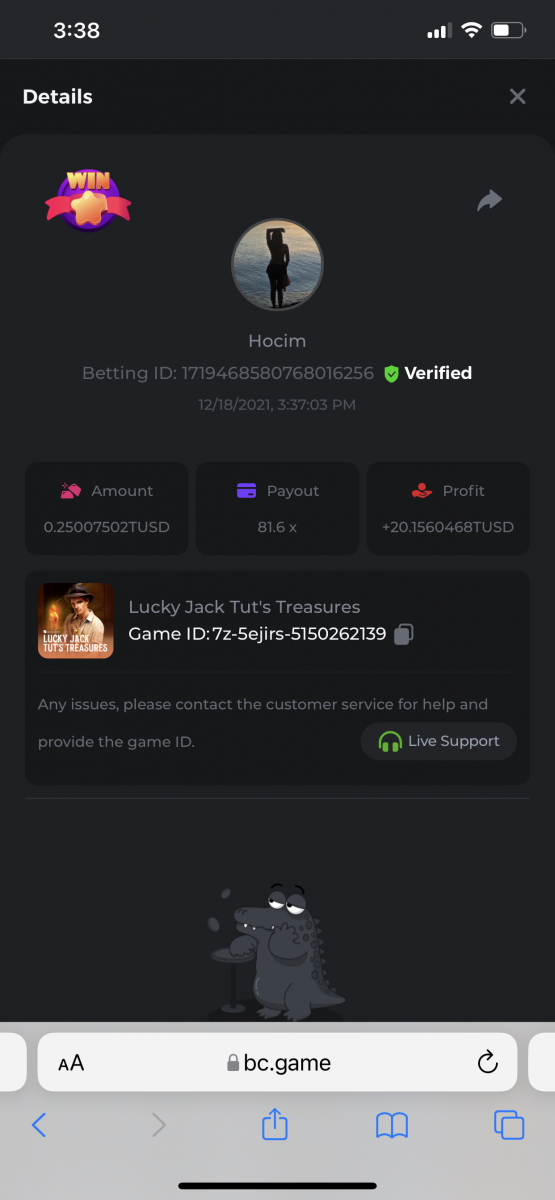The width and height of the screenshot is (555, 1200).
Task: Open Live Support chat
Action: [x=439, y=741]
